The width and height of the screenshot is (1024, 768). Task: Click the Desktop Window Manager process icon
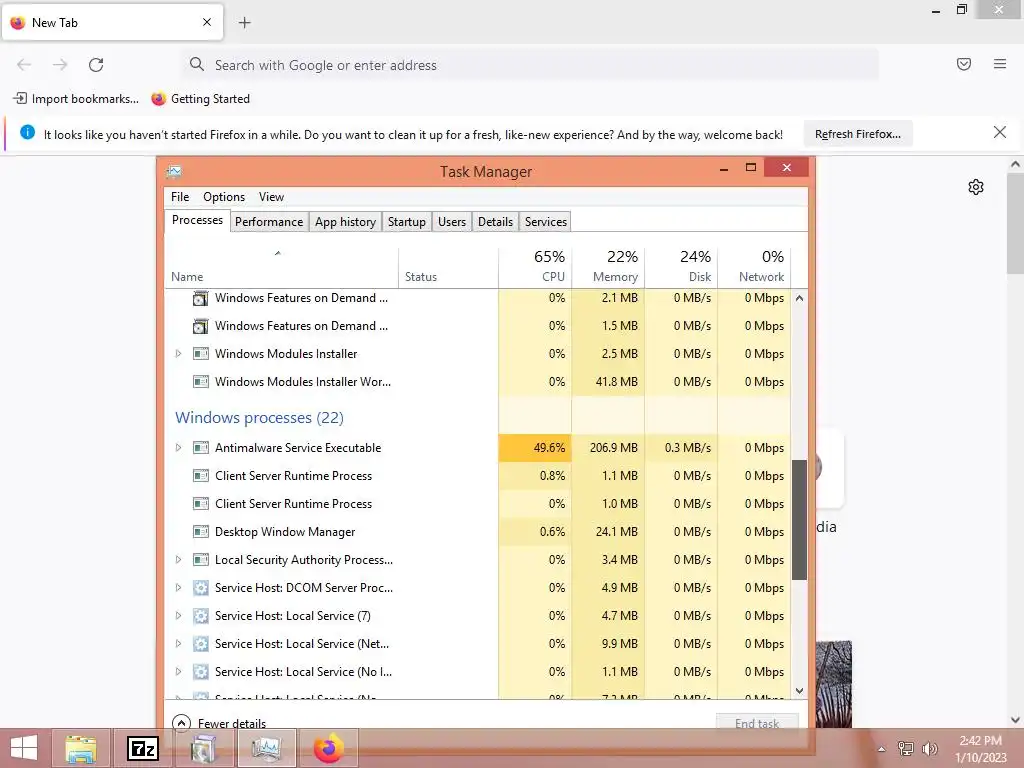(201, 532)
